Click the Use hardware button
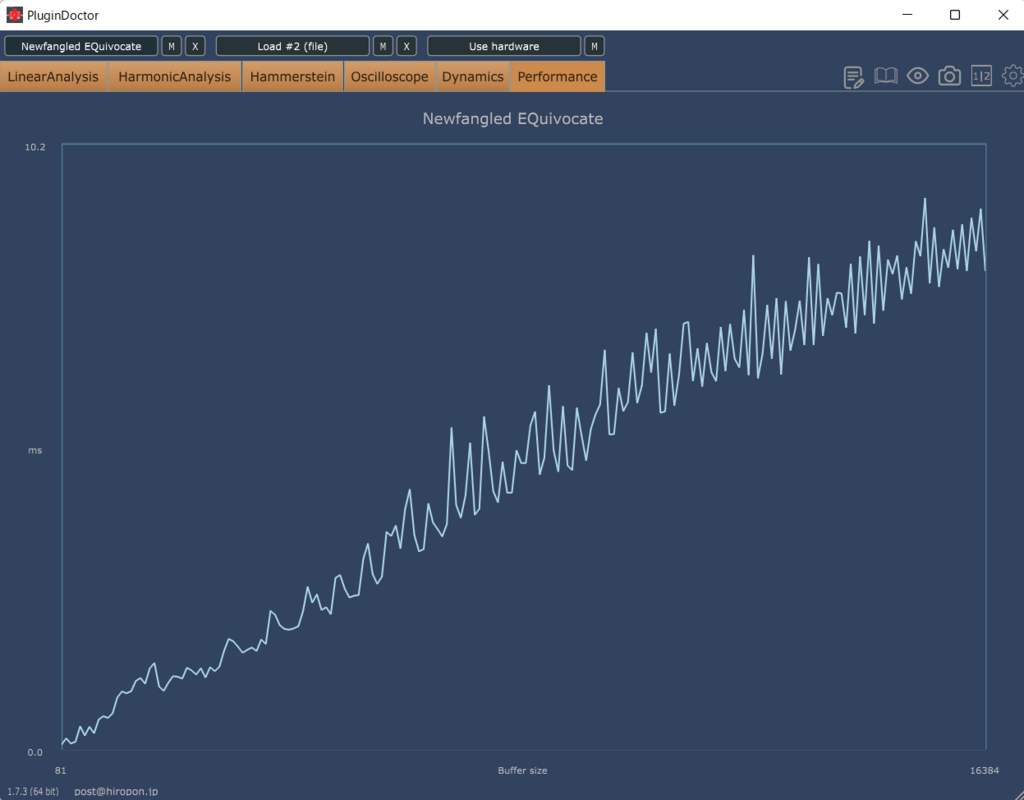The image size is (1024, 800). coord(504,46)
